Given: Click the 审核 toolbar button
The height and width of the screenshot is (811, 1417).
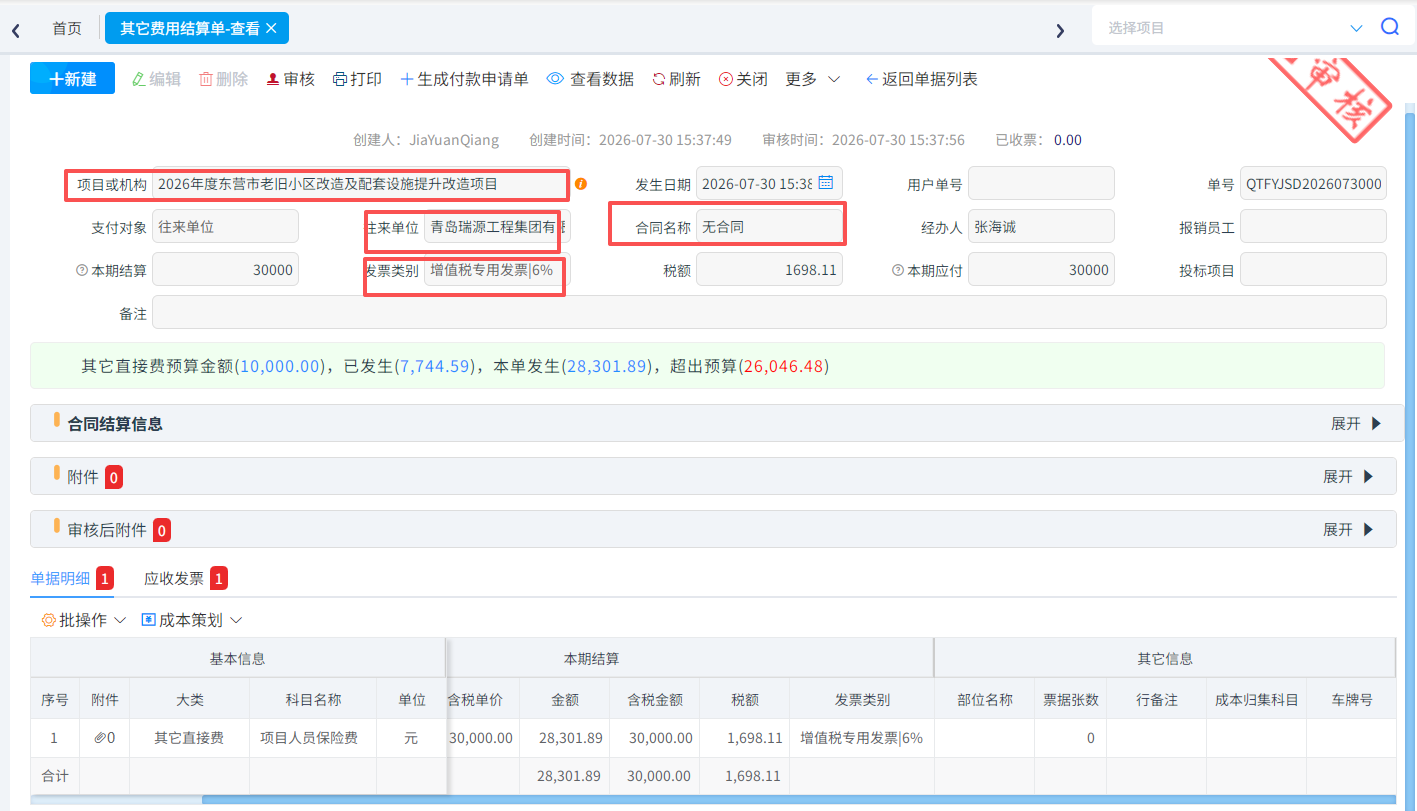Looking at the screenshot, I should (291, 79).
